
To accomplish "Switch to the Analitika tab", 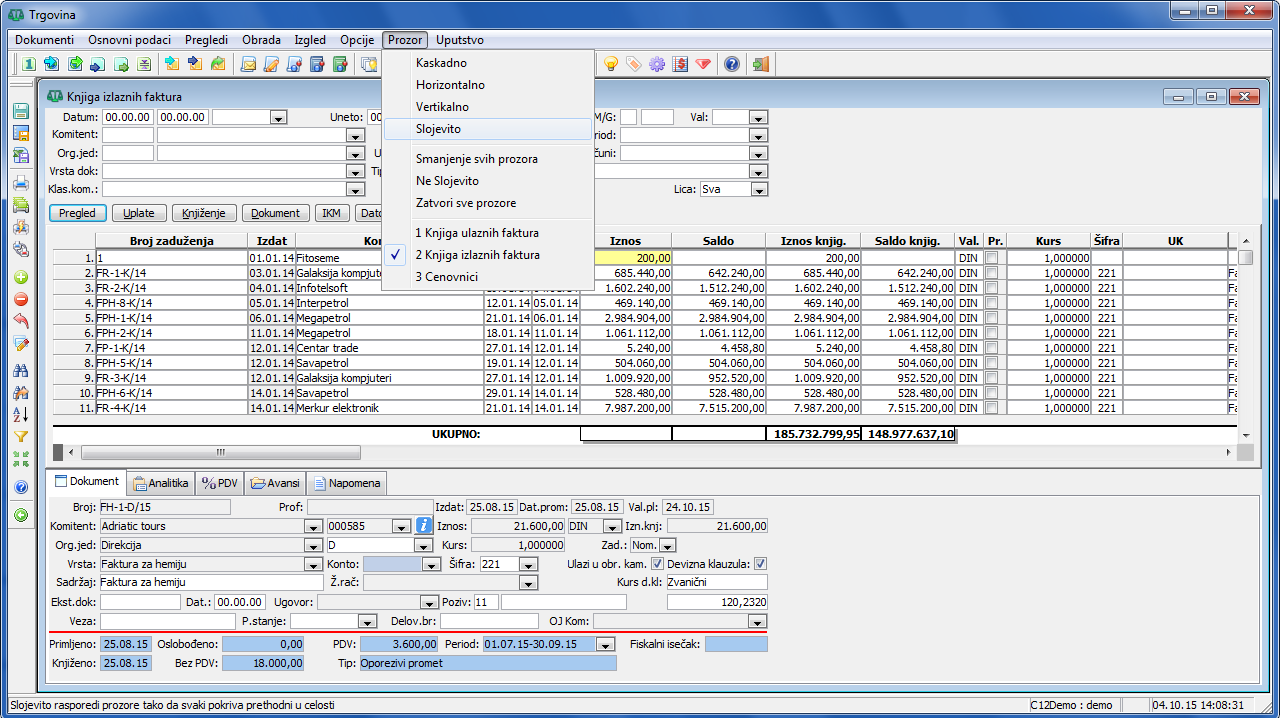I will (160, 483).
